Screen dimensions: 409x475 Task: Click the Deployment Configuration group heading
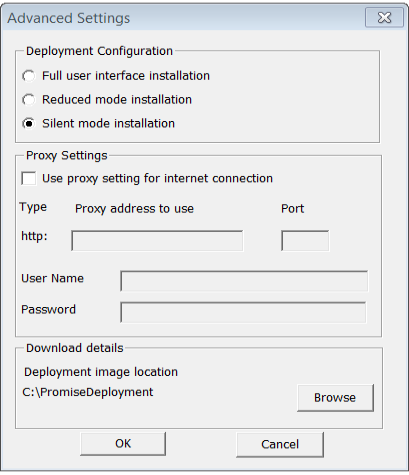pos(99,51)
